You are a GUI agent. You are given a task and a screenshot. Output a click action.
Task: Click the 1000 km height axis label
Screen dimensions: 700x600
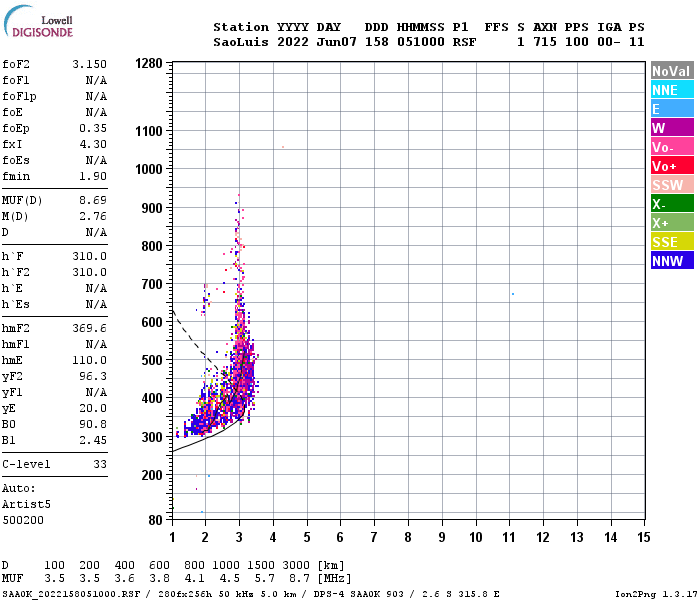tap(149, 169)
